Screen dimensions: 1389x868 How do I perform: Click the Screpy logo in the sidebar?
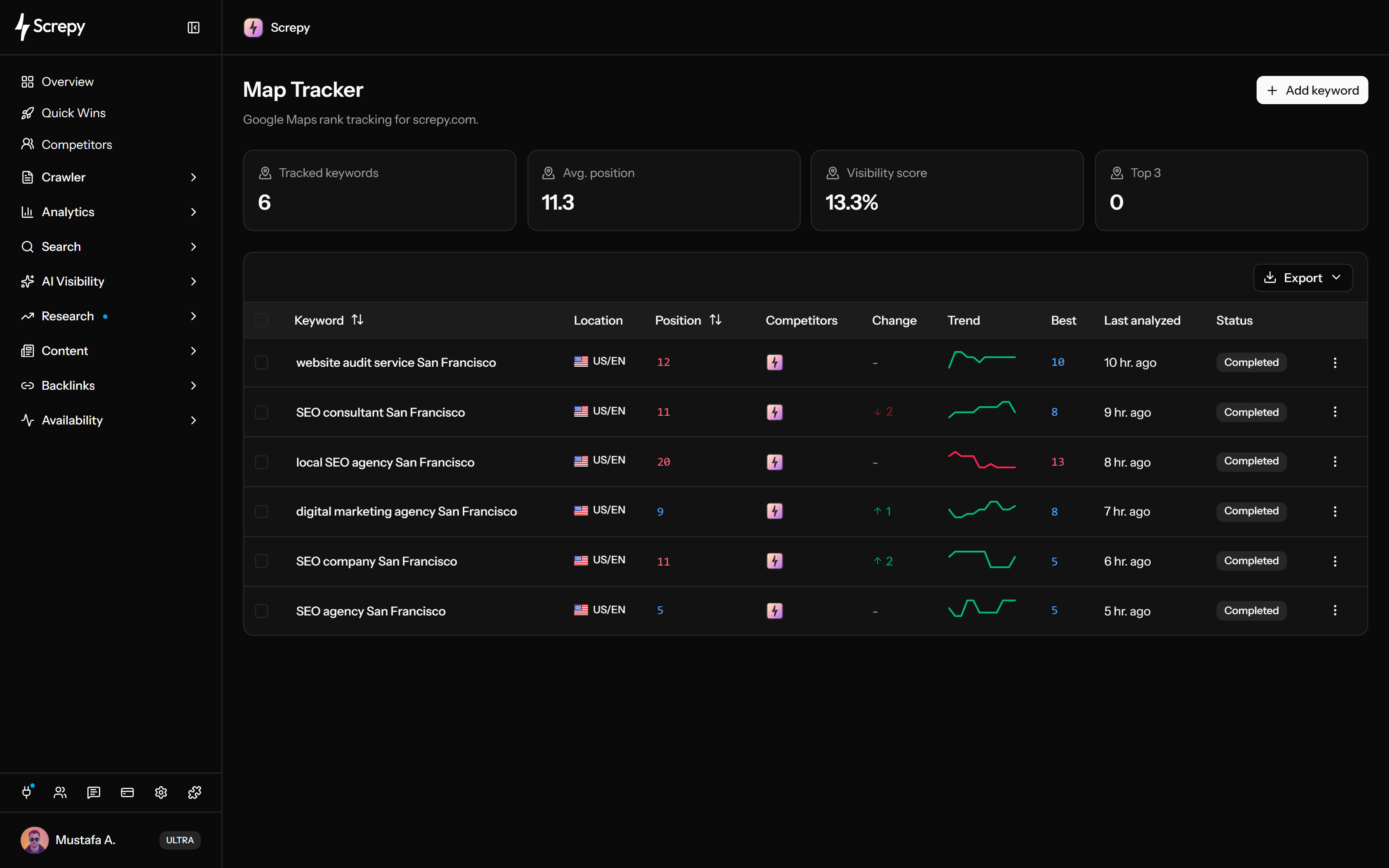[50, 27]
